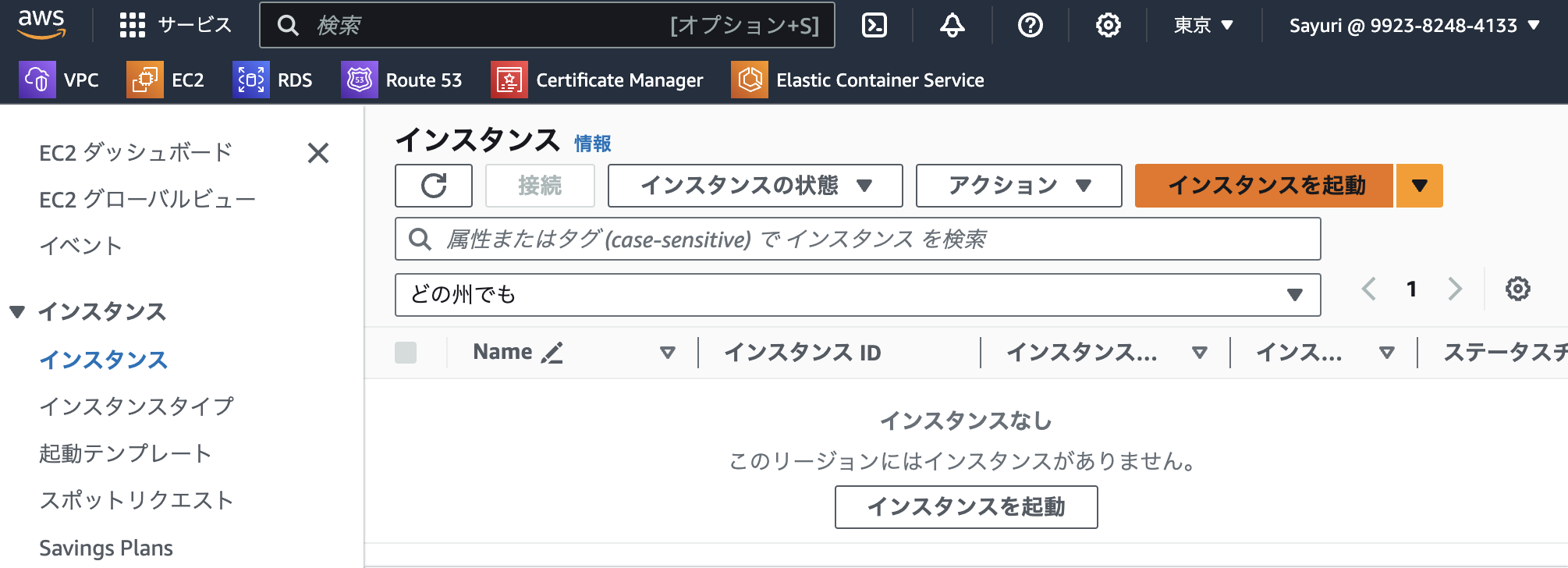
Task: Open Savings Plans in sidebar
Action: coord(106,548)
